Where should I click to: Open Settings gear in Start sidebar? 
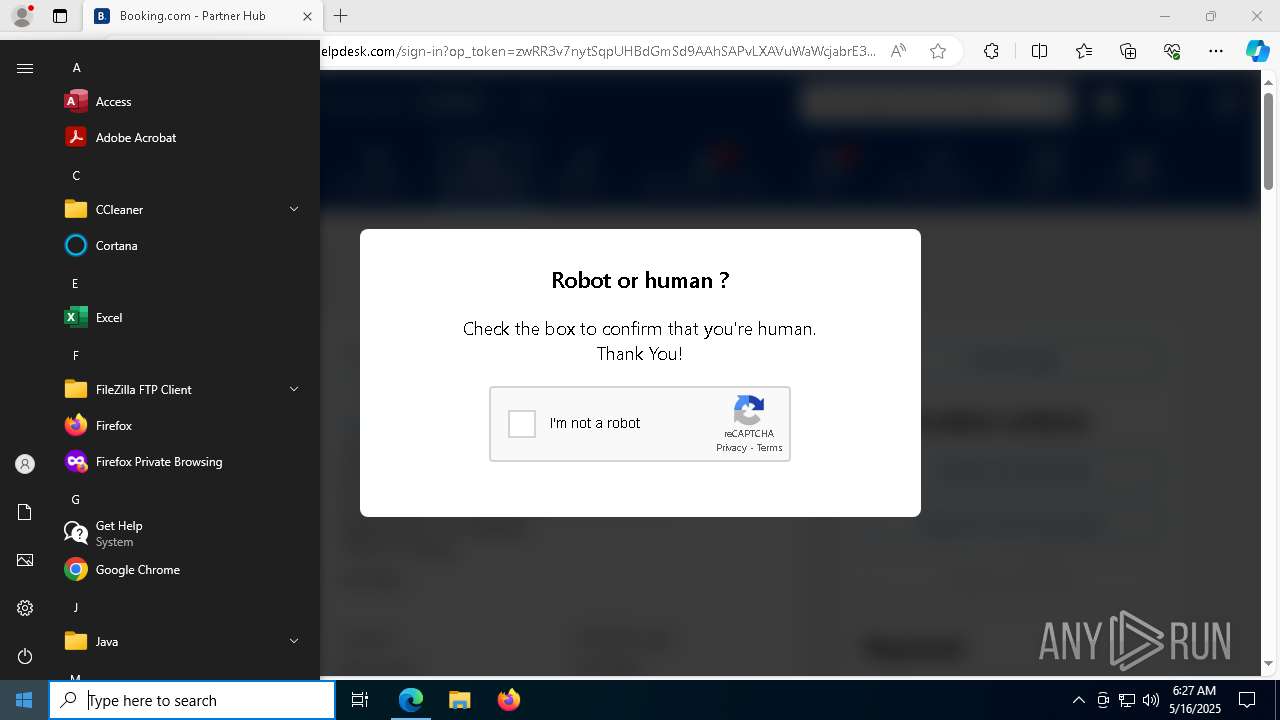click(25, 608)
